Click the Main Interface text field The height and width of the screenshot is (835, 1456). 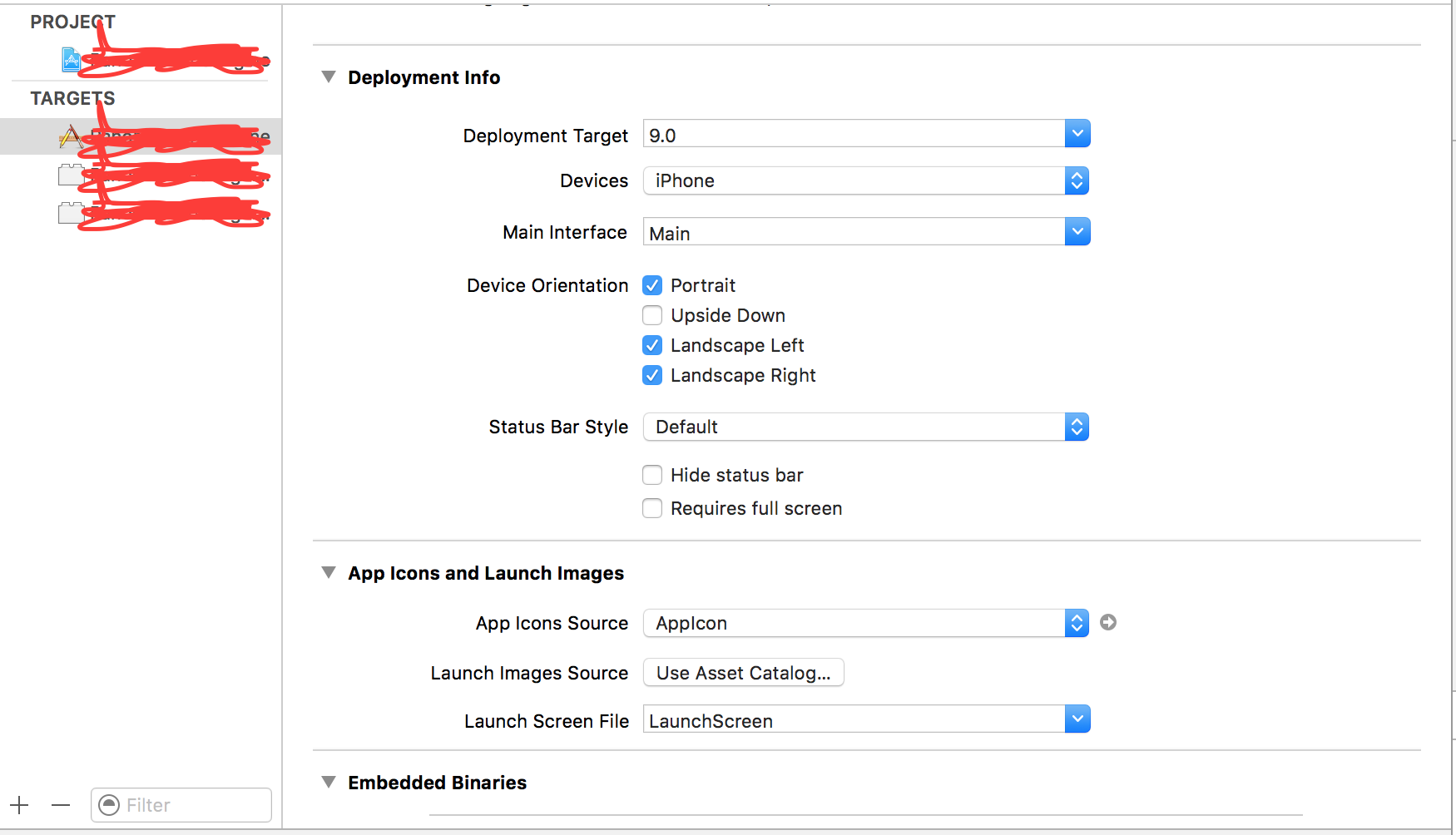click(853, 233)
